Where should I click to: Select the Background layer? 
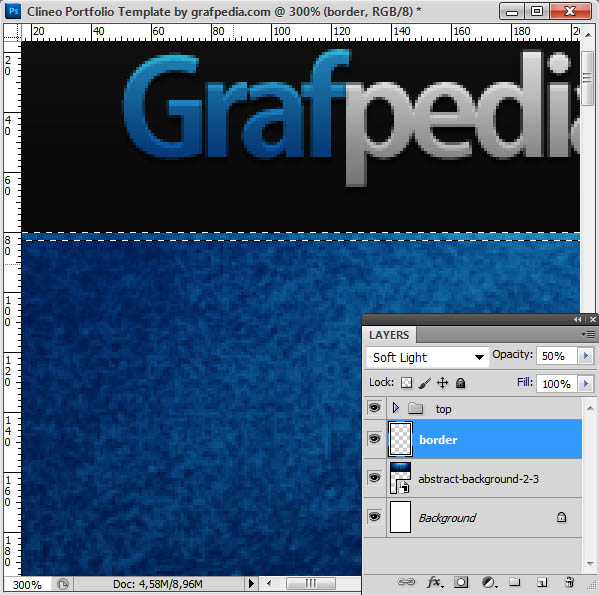click(484, 517)
